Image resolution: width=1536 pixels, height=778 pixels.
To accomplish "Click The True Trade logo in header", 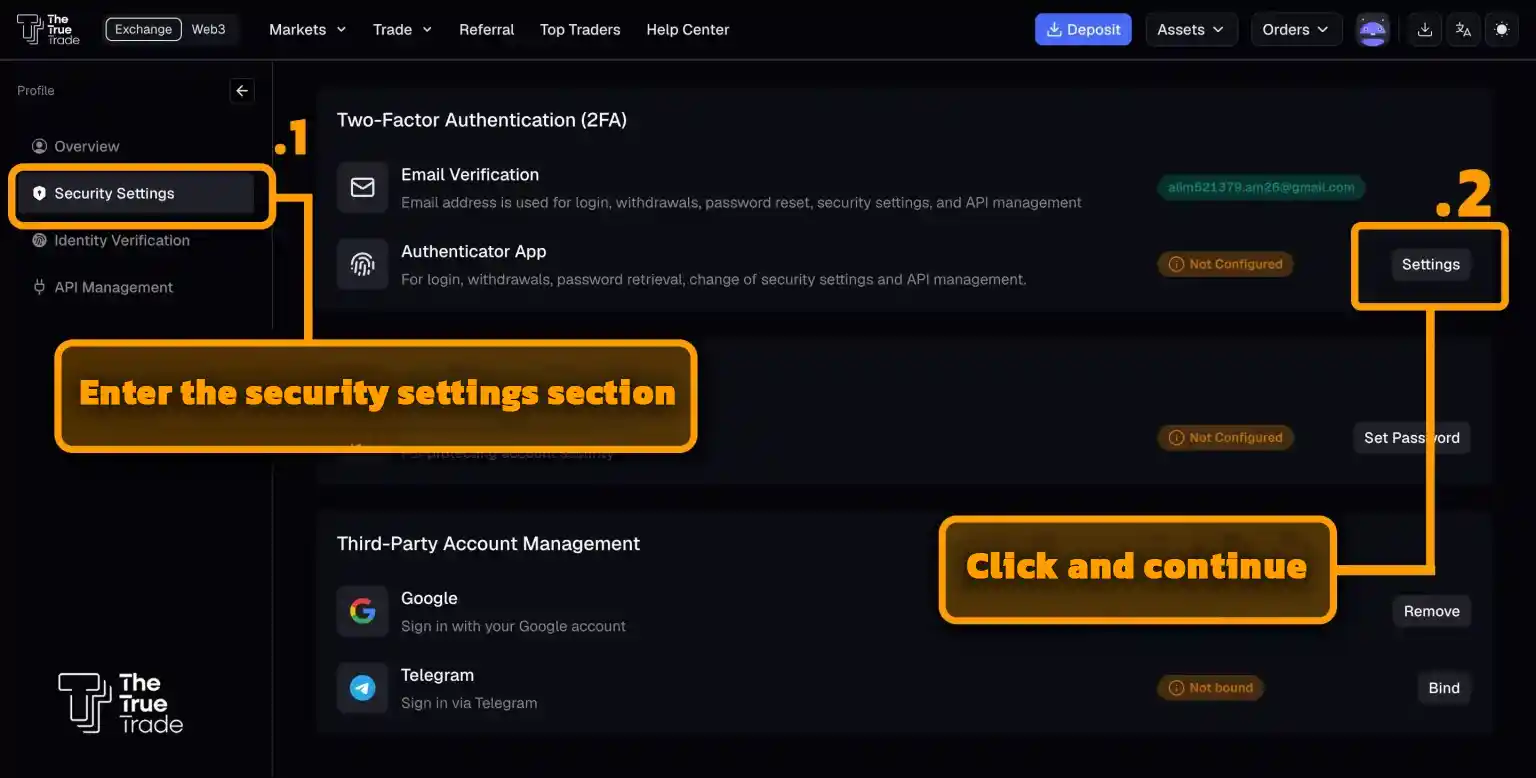I will [48, 29].
